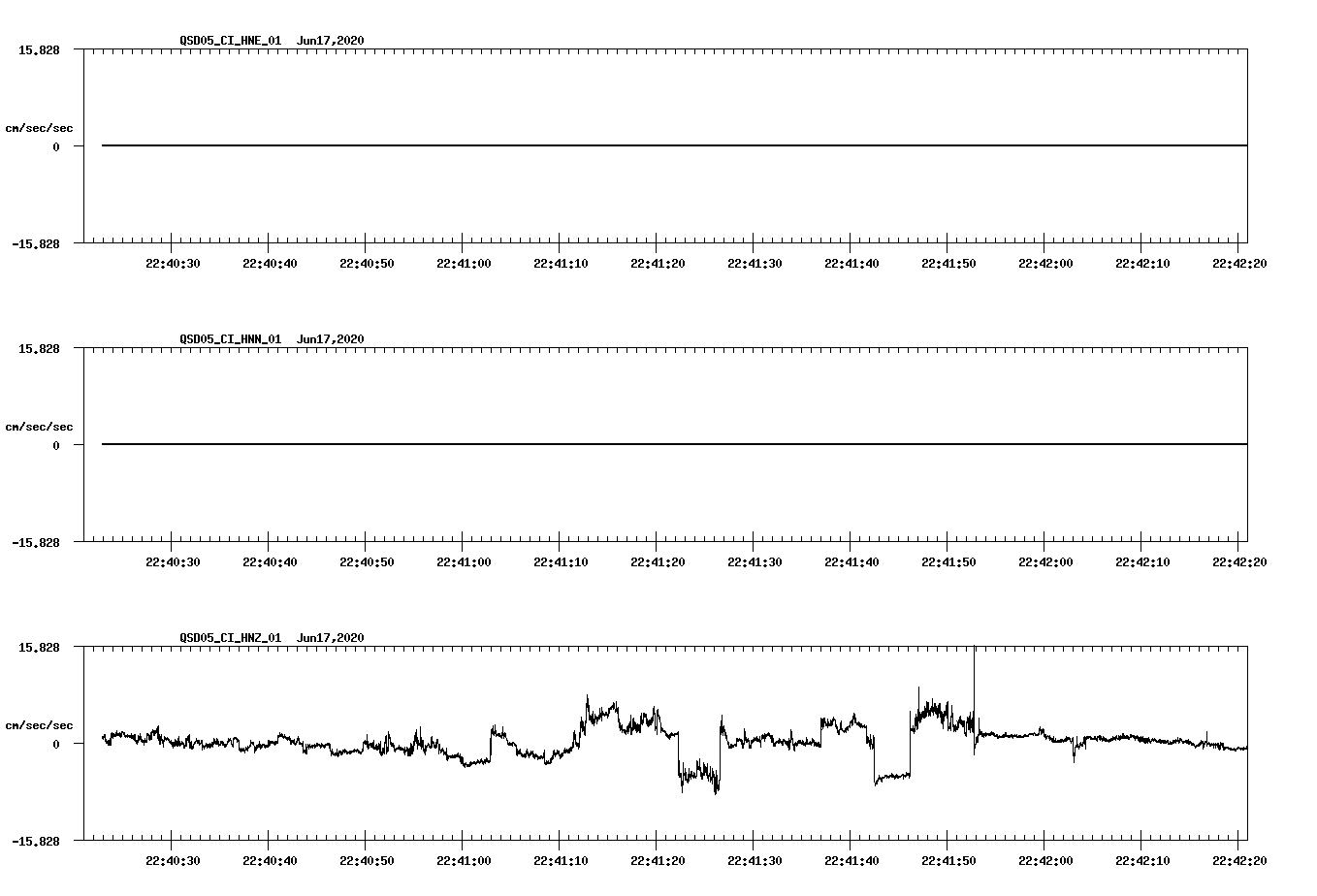
Task: Click the -15.828 bottom axis value on HNN plot
Action: click(x=36, y=543)
